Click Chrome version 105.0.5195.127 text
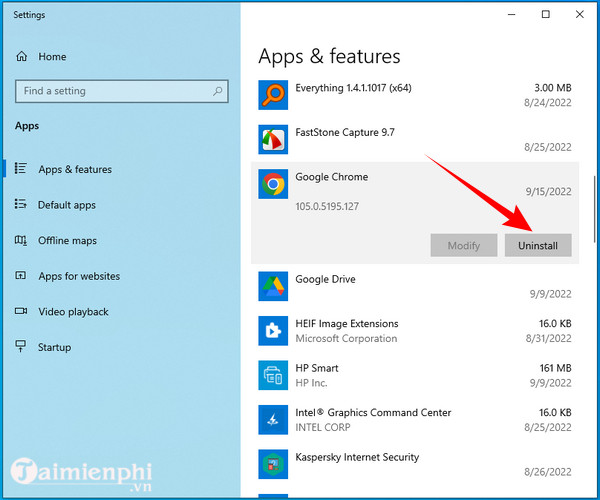This screenshot has height=500, width=600. coord(327,207)
